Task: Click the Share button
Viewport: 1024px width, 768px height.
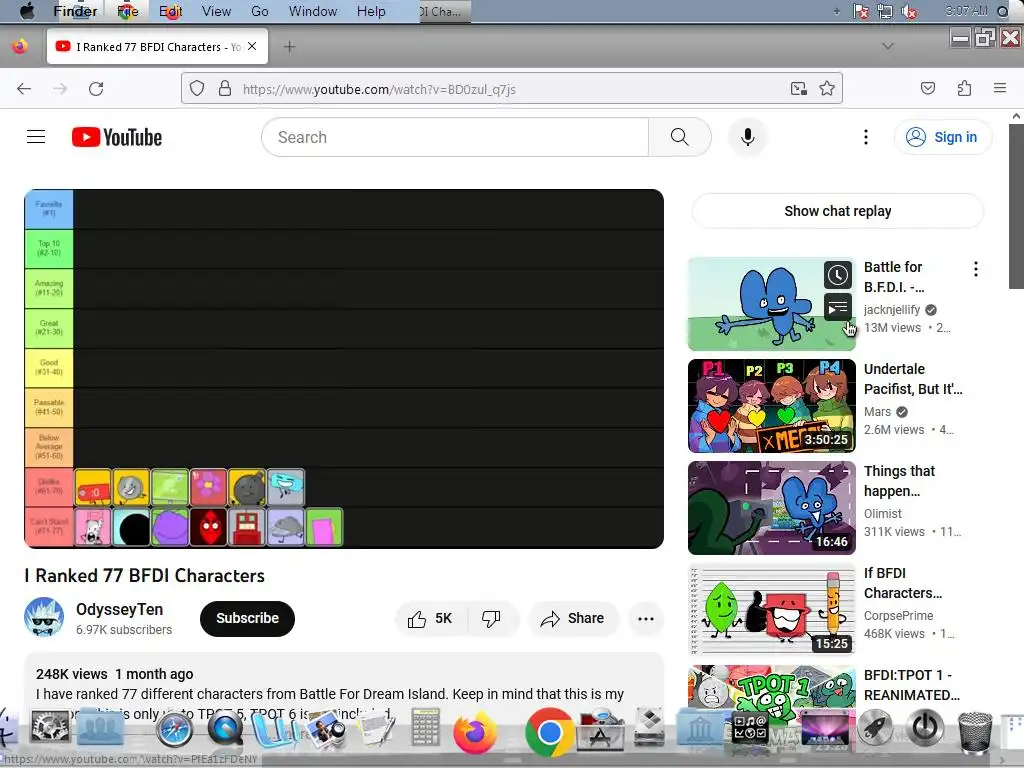Action: pos(573,618)
